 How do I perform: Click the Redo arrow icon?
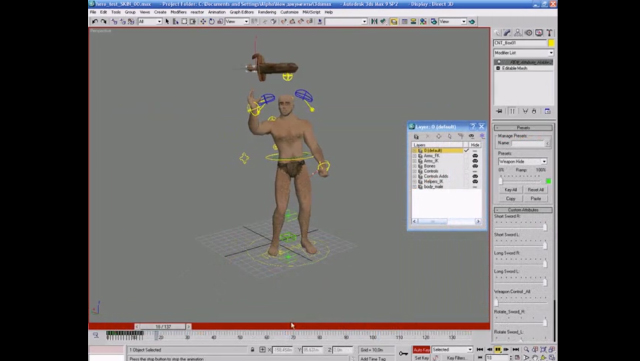pyautogui.click(x=104, y=21)
